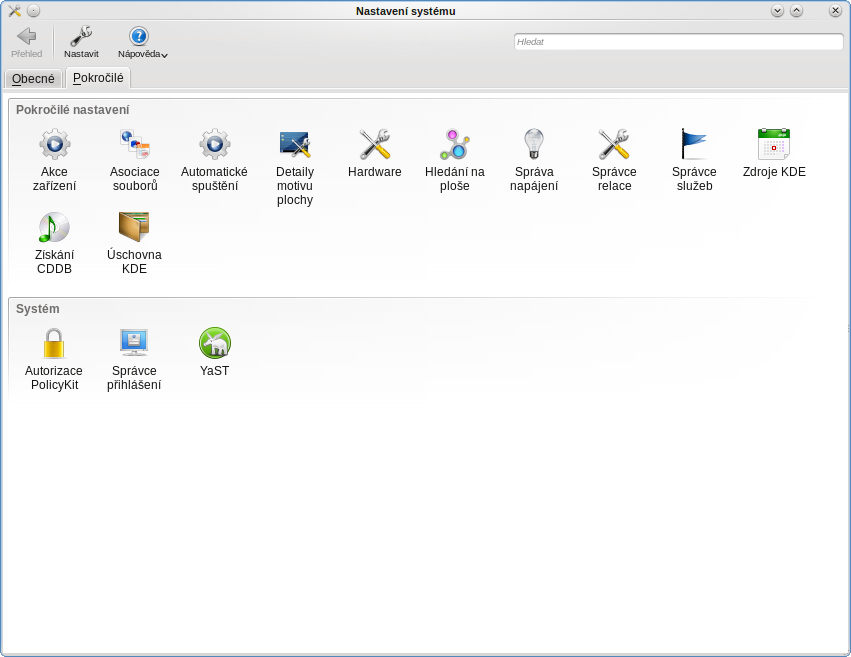
Task: Close the Nastavení systému window
Action: [x=835, y=11]
